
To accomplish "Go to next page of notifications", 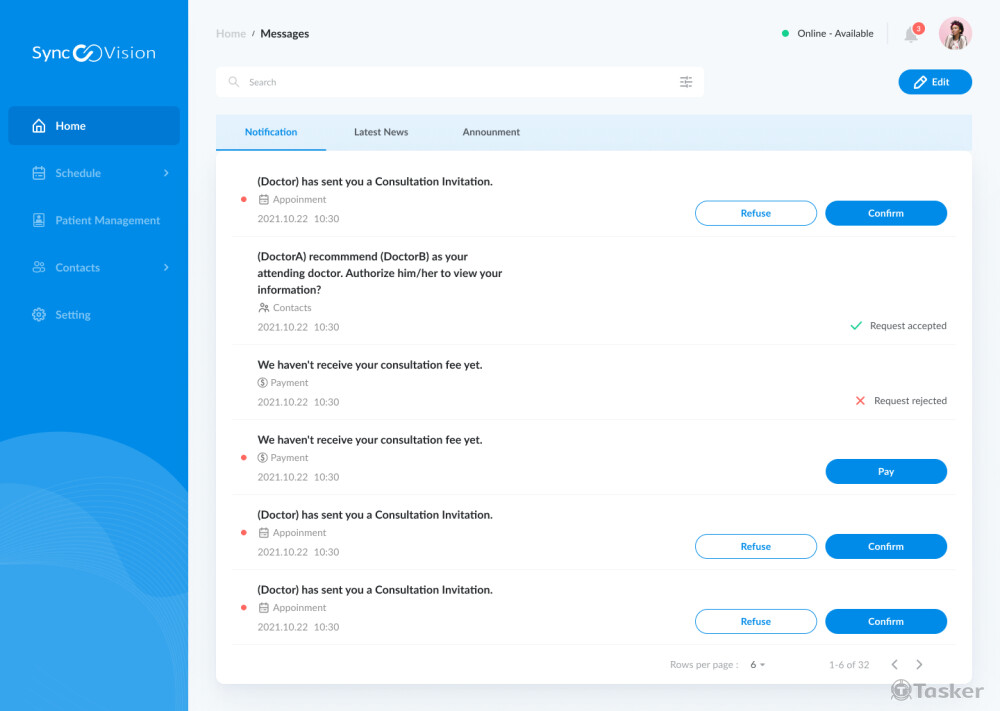I will click(x=919, y=665).
